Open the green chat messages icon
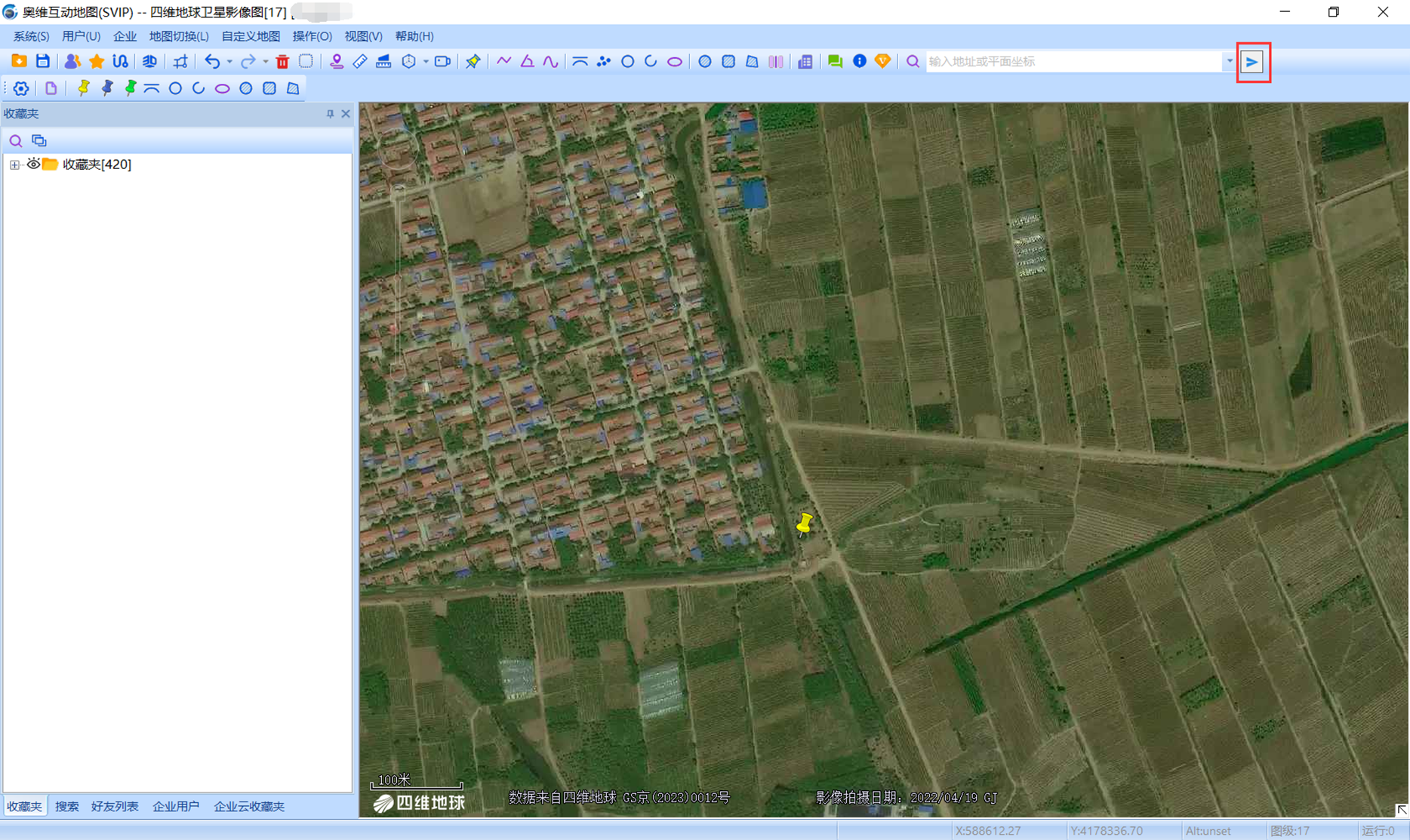Screen dimensions: 1410x840 835,62
